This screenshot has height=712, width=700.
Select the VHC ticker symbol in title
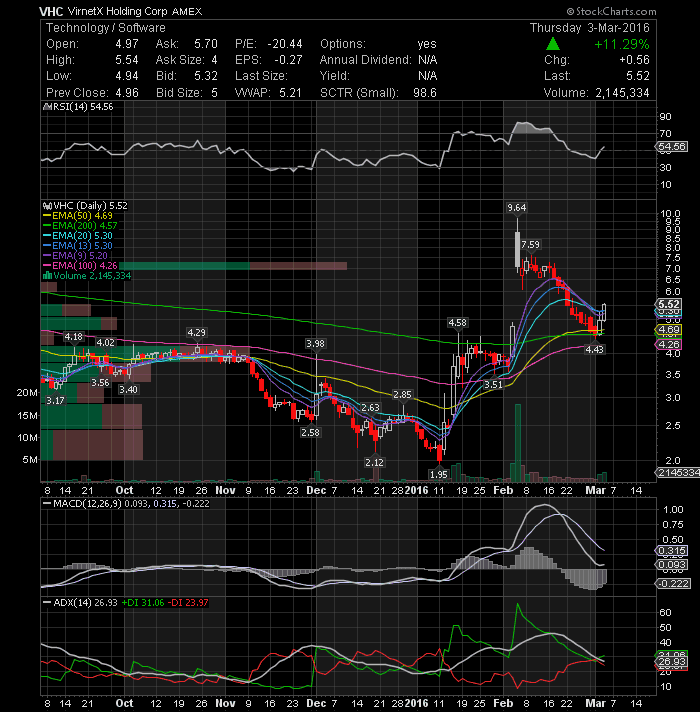51,11
